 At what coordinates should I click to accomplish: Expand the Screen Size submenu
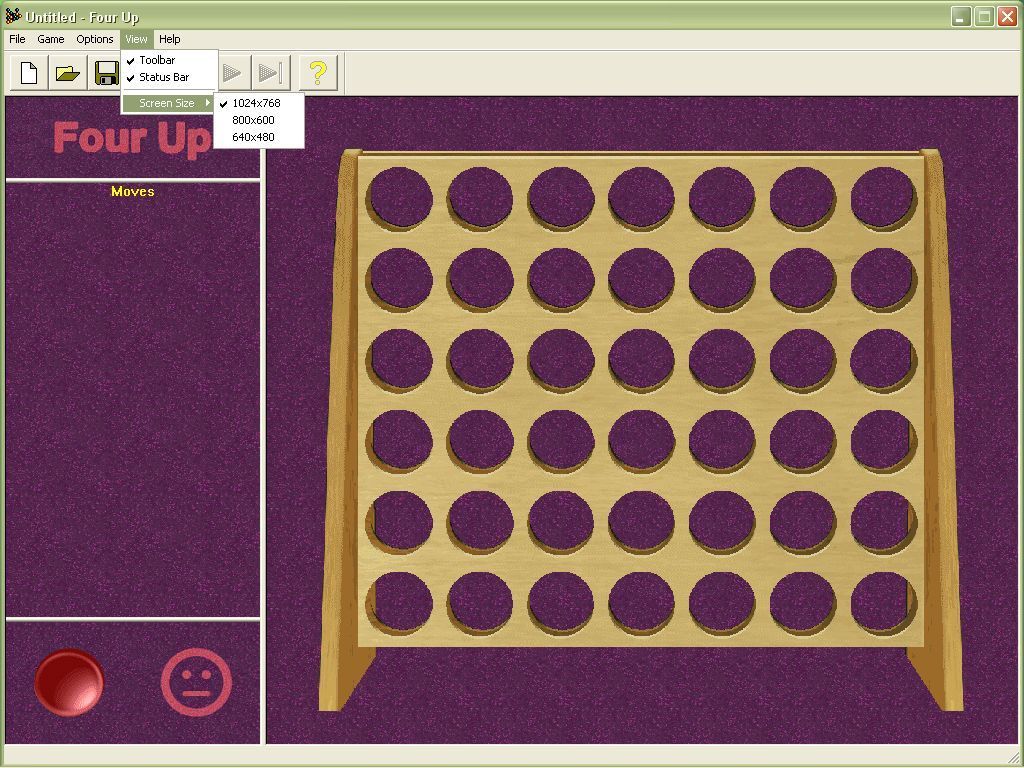(x=167, y=102)
